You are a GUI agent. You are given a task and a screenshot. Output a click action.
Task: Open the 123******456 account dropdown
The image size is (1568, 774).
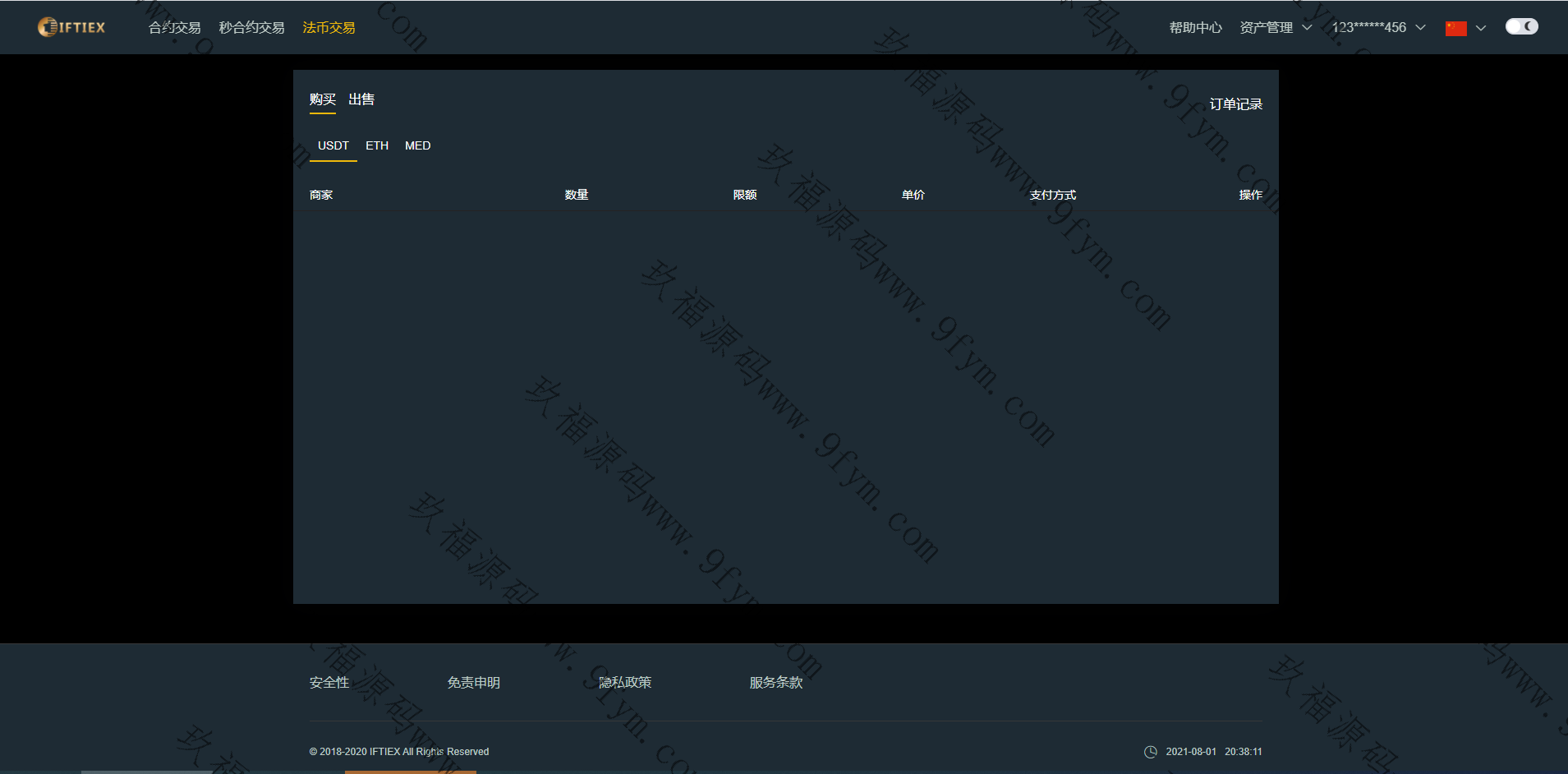point(1377,28)
